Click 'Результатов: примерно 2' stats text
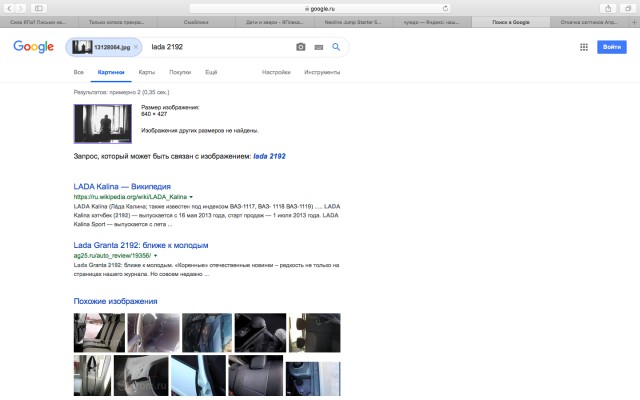The height and width of the screenshot is (400, 640). pyautogui.click(x=121, y=92)
